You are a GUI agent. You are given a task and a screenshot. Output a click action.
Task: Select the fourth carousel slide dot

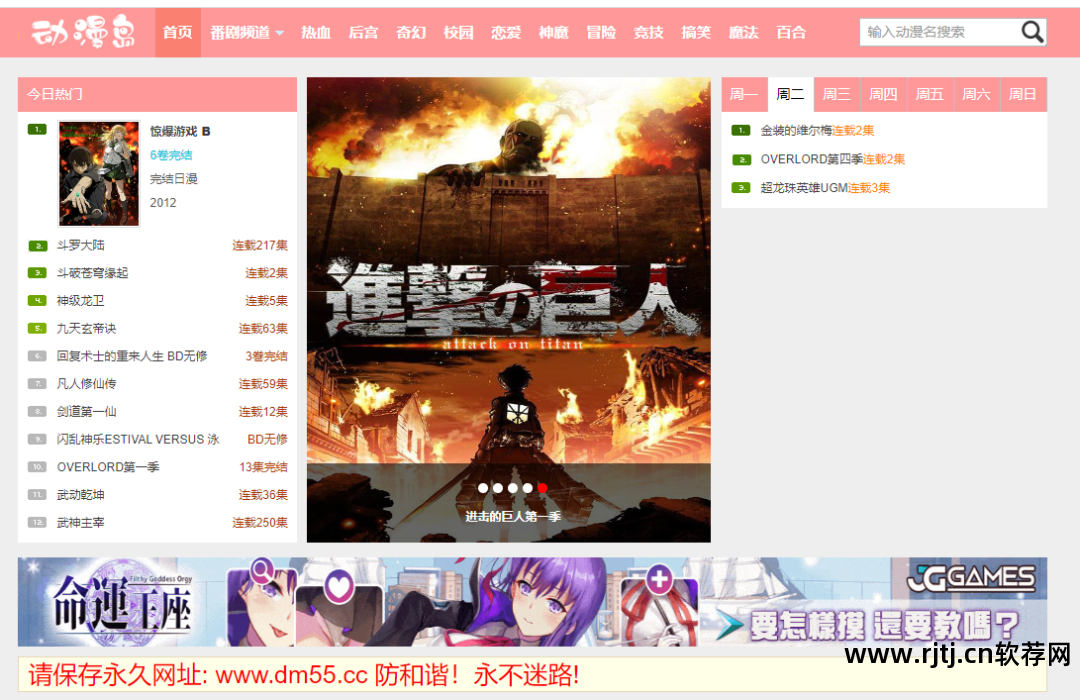click(x=528, y=488)
